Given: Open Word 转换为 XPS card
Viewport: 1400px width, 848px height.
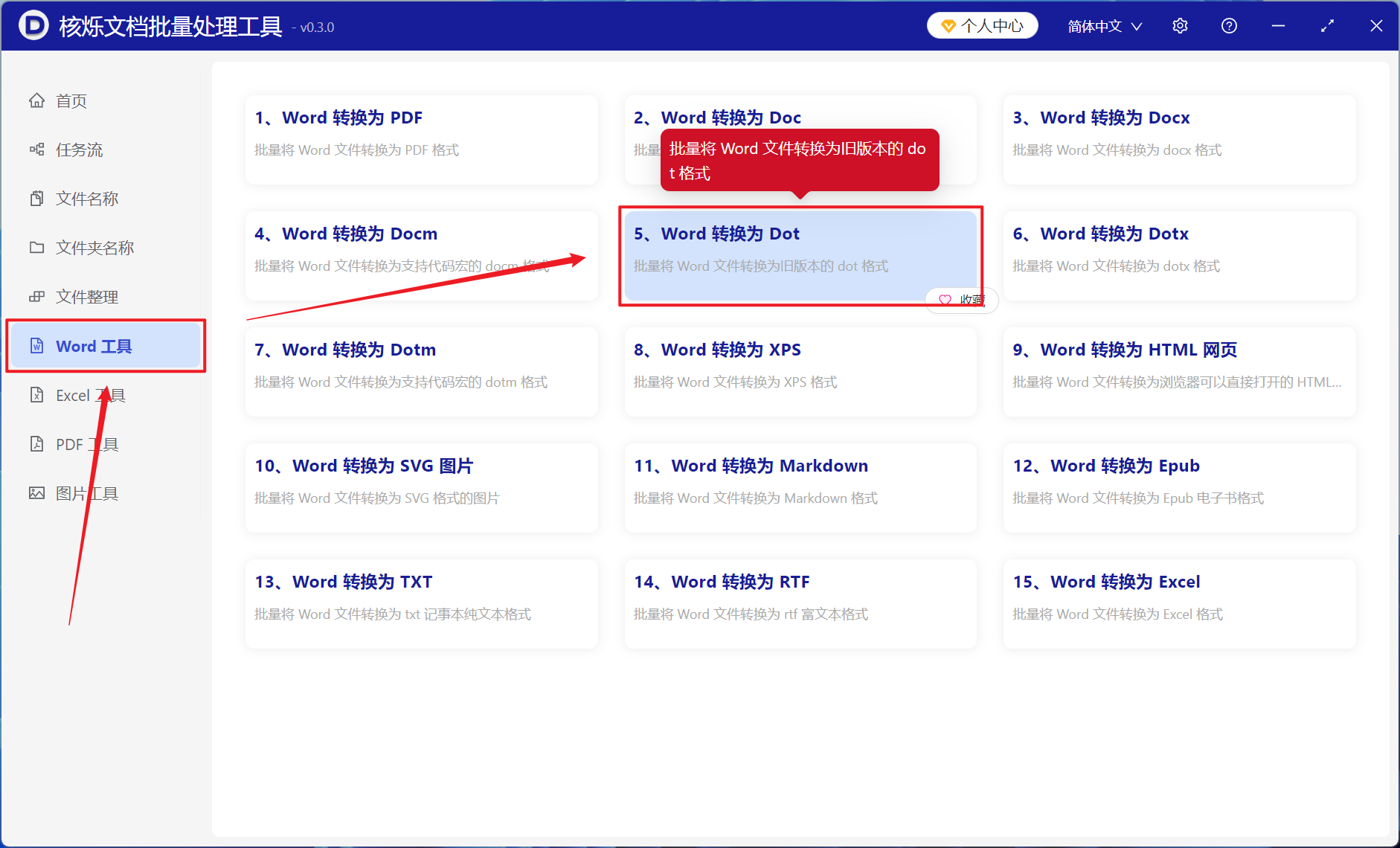Looking at the screenshot, I should point(800,371).
